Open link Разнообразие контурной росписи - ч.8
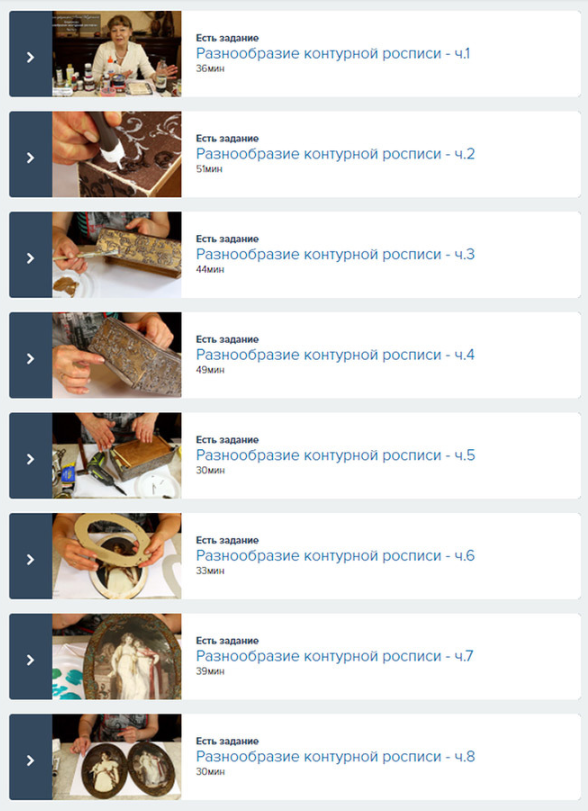 (x=335, y=756)
